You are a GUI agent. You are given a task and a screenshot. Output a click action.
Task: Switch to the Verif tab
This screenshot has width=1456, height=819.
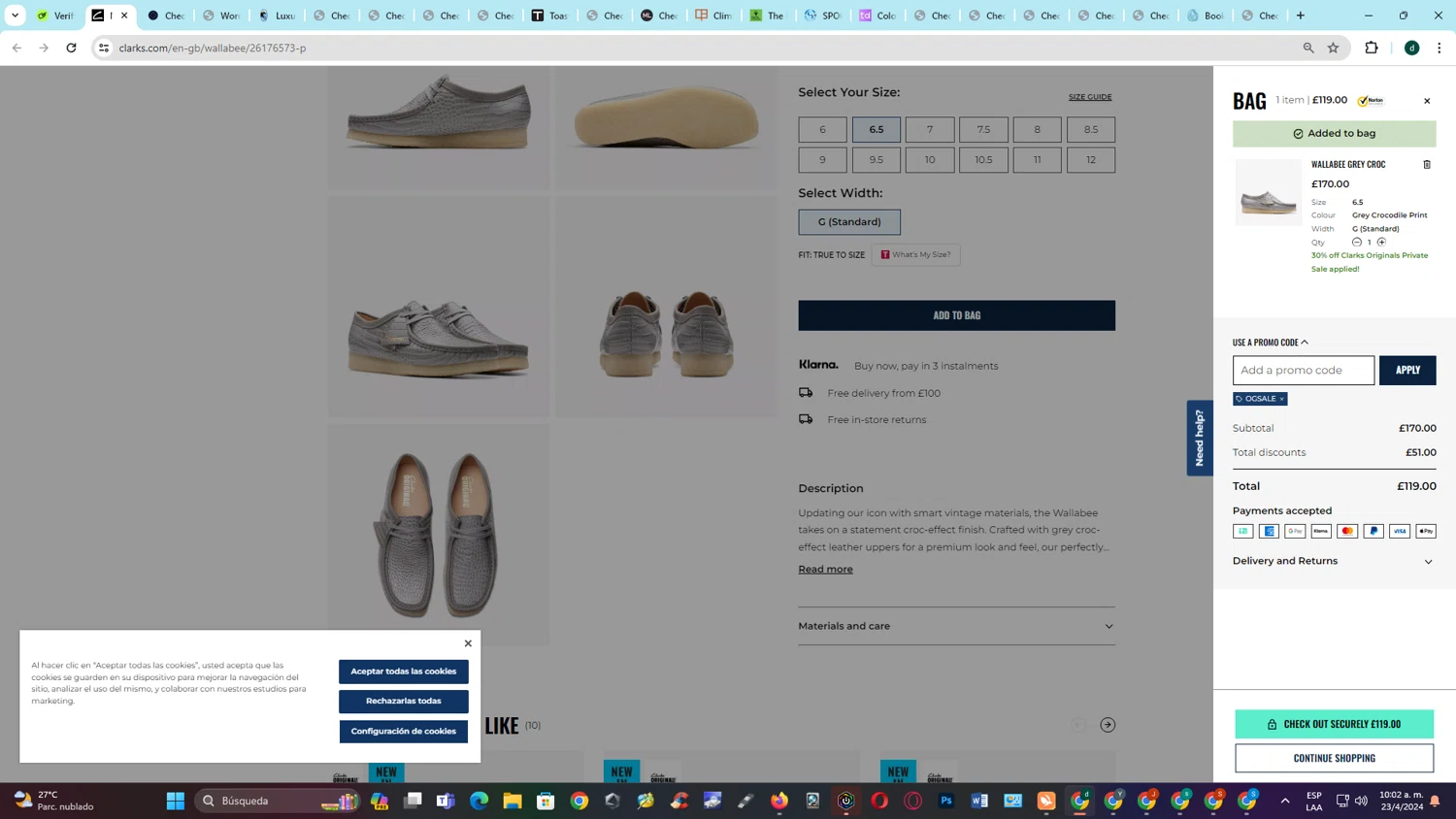(x=55, y=16)
